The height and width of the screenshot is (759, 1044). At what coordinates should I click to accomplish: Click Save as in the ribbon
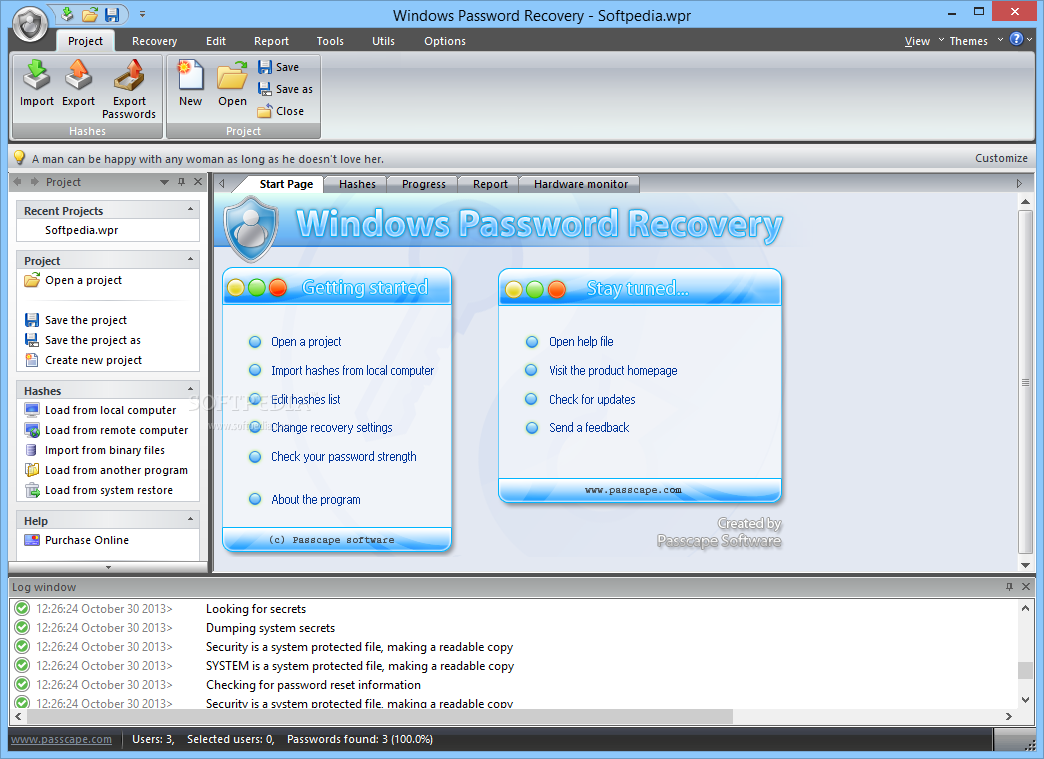point(285,89)
